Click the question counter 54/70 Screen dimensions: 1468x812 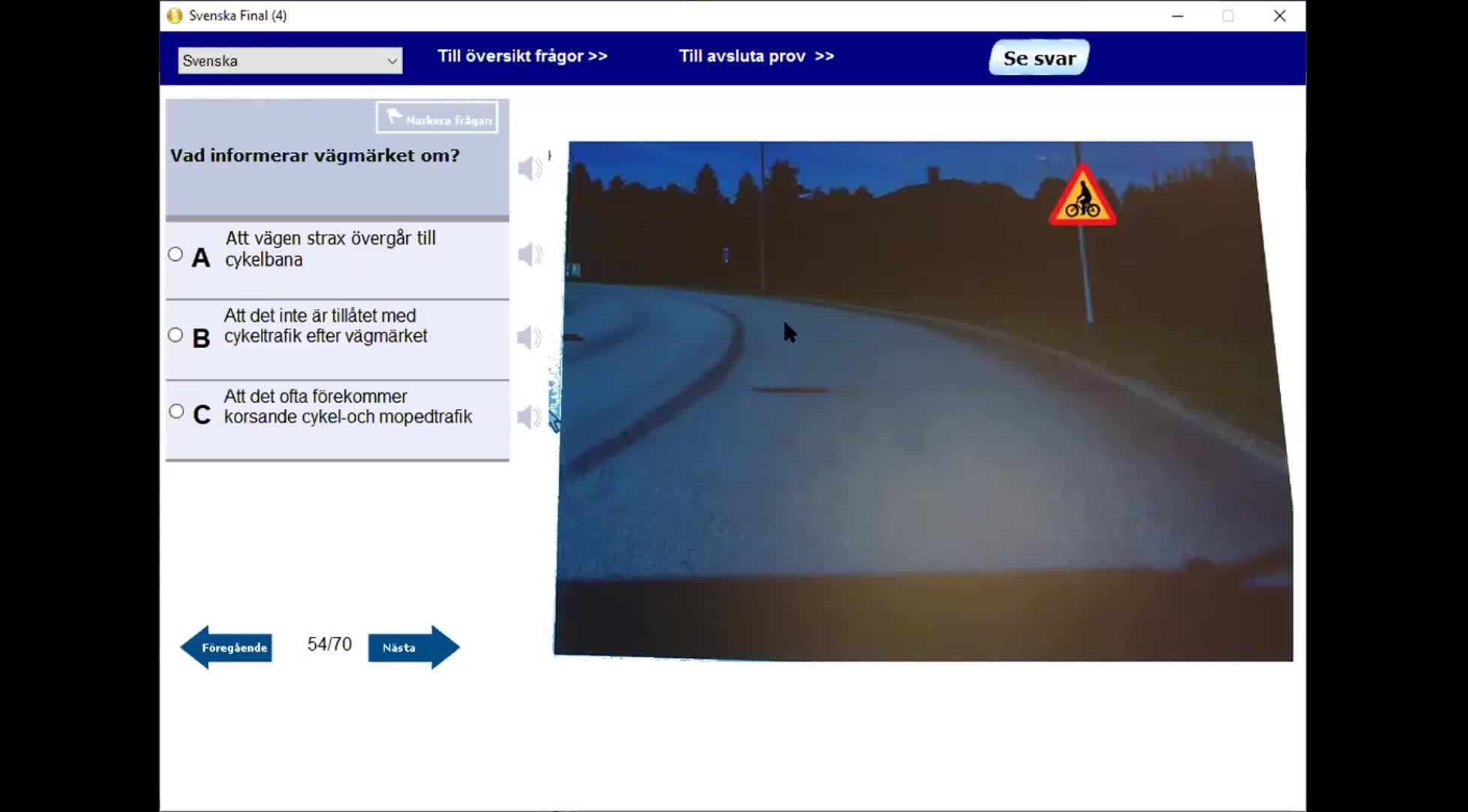pos(329,644)
